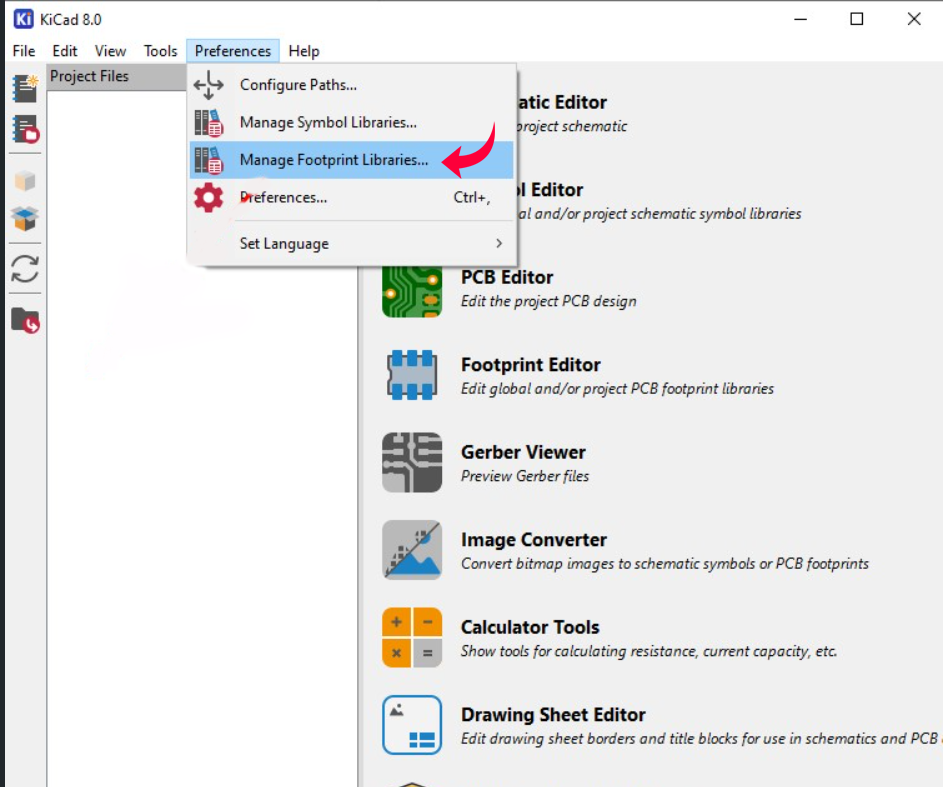Click the KiCad logo in title bar
Viewport: 943px width, 787px height.
click(23, 19)
